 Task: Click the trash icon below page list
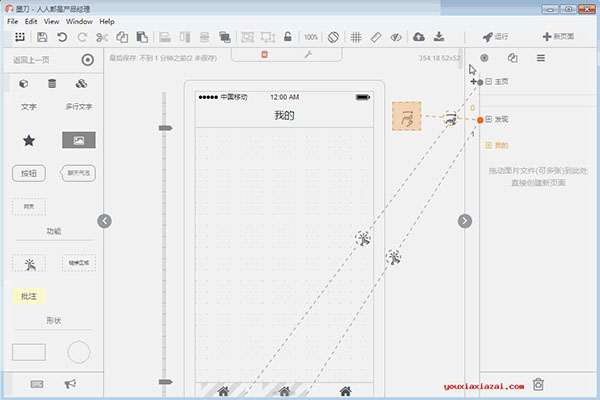pyautogui.click(x=538, y=383)
